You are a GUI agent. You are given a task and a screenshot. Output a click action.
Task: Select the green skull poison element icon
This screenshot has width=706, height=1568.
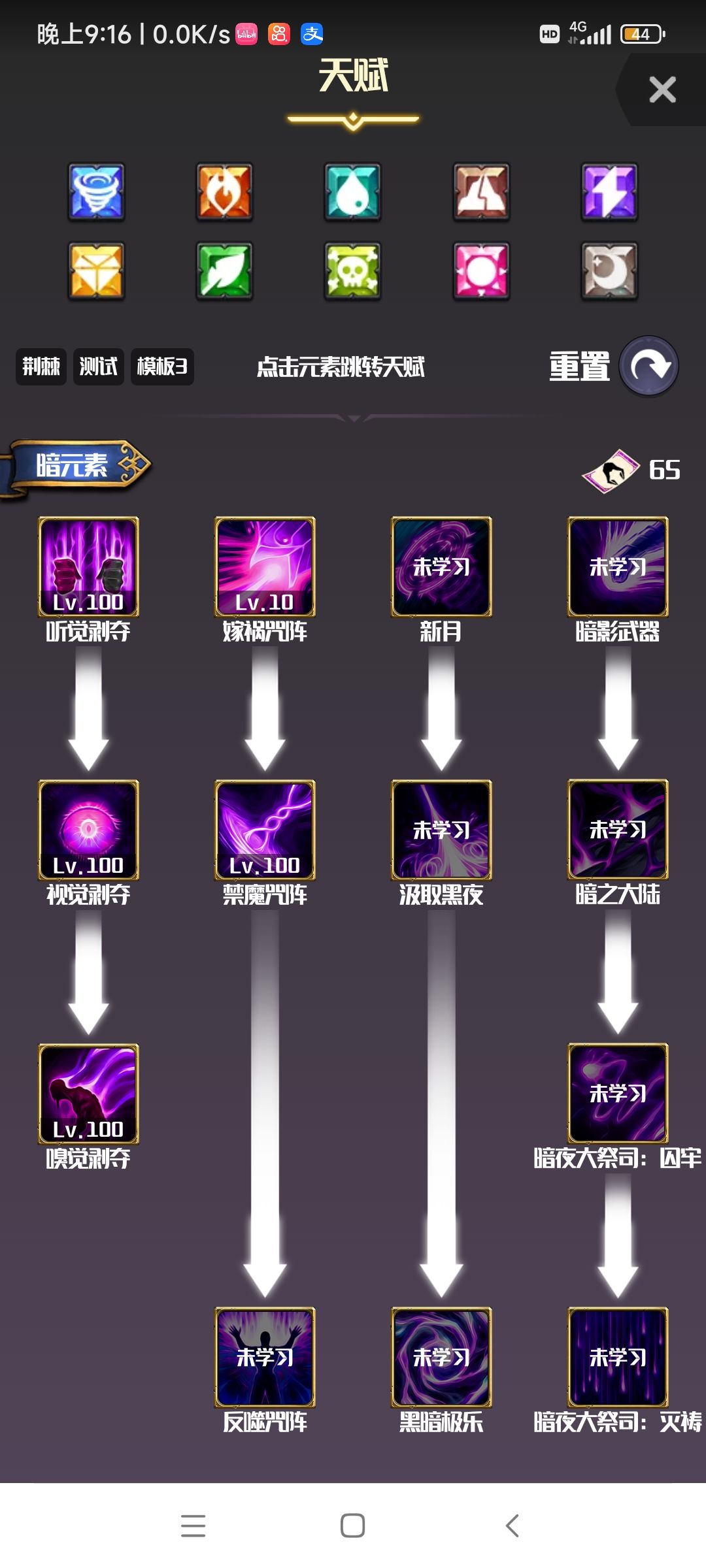(x=353, y=270)
